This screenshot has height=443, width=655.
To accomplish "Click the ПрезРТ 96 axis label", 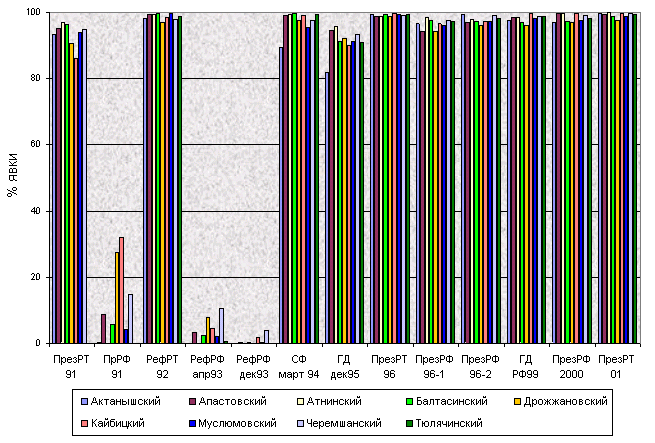I will click(x=389, y=367).
